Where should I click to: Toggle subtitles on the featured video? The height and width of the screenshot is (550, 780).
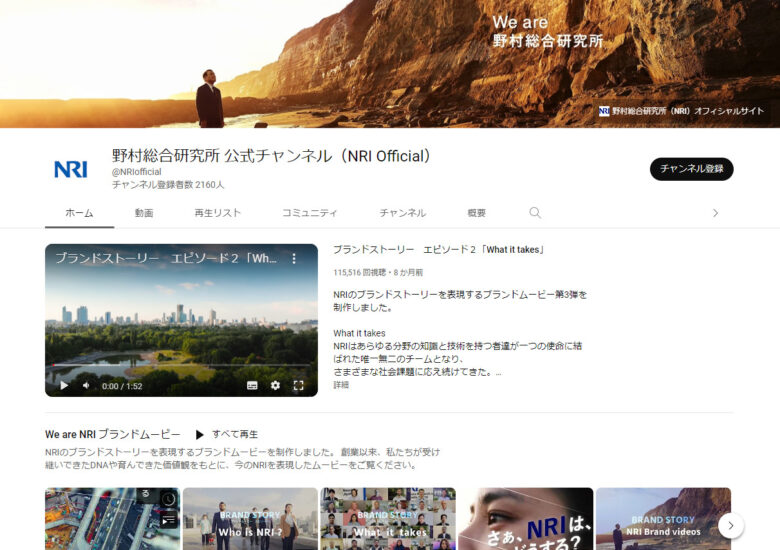click(252, 385)
